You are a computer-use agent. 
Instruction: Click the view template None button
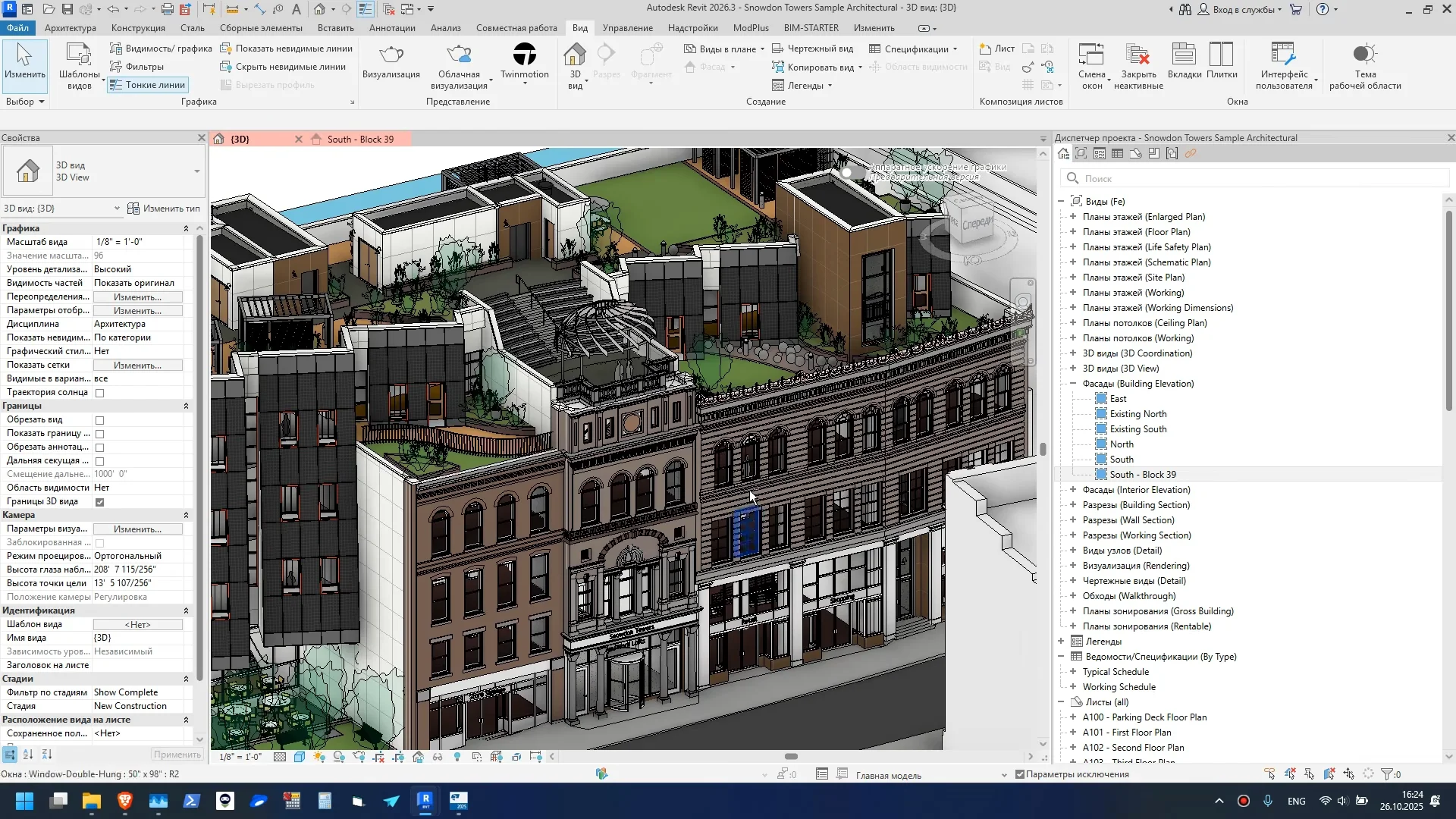137,625
